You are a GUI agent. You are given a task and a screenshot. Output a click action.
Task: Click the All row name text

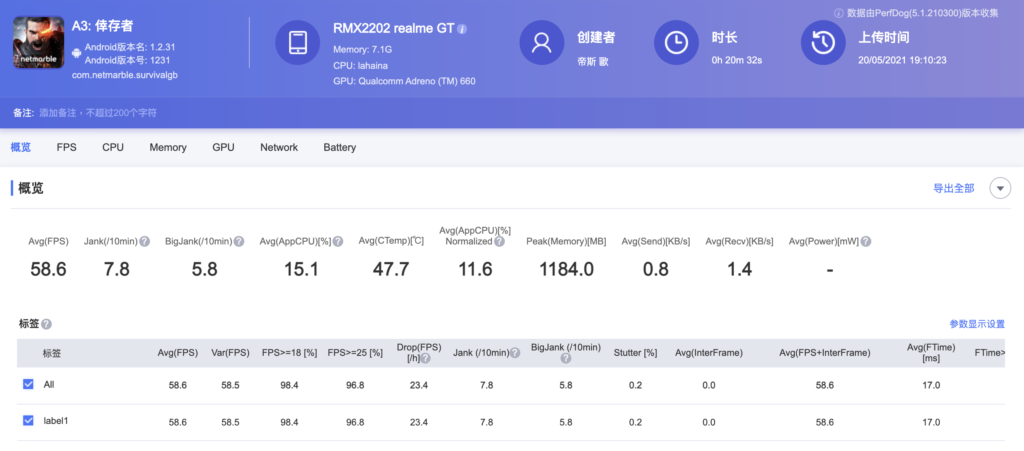49,384
